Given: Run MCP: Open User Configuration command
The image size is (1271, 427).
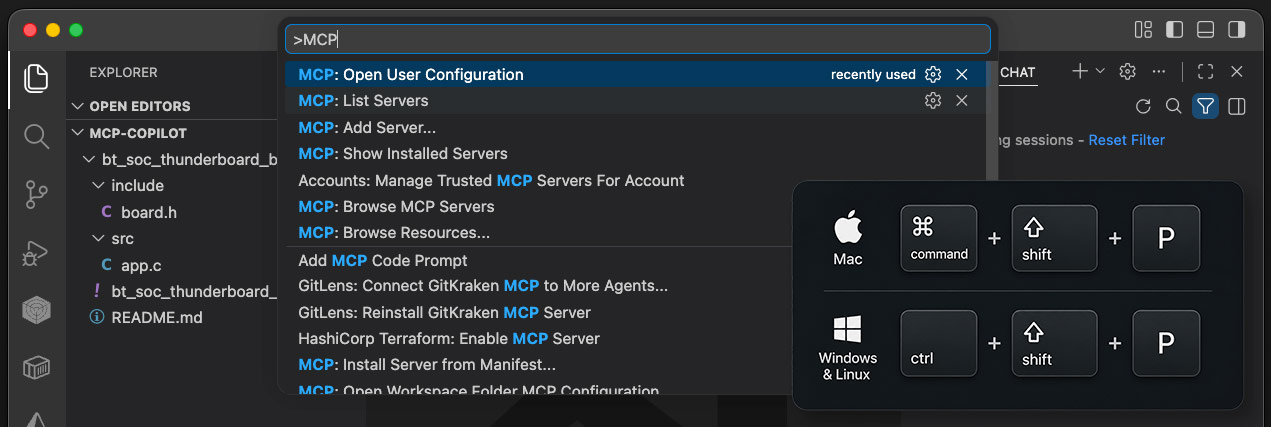Looking at the screenshot, I should (x=634, y=75).
